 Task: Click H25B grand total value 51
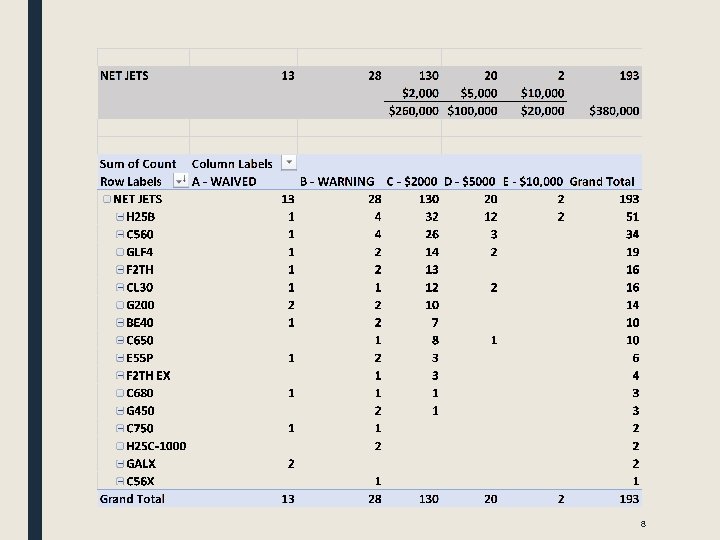[x=632, y=217]
